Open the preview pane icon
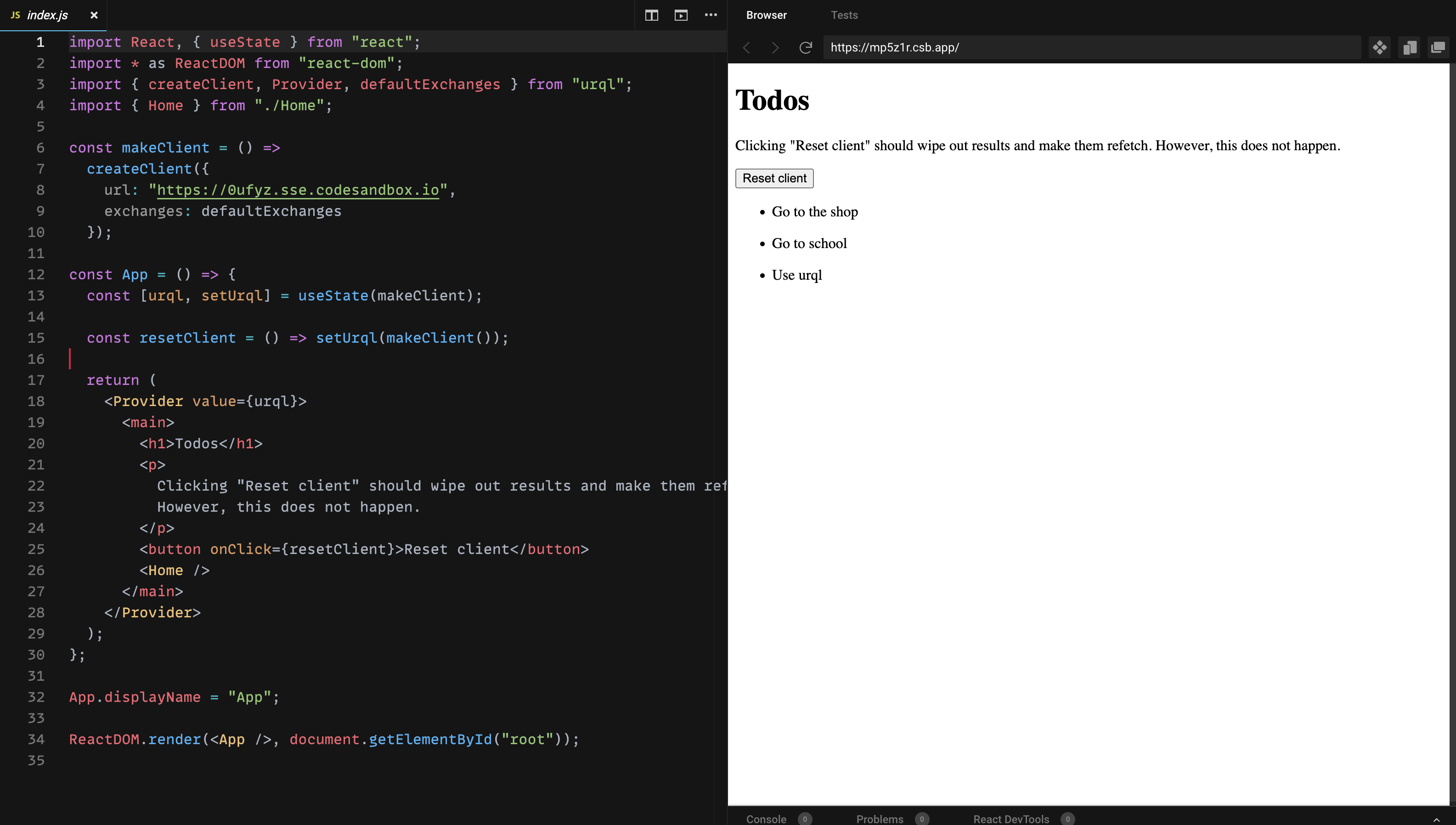The height and width of the screenshot is (825, 1456). point(681,15)
